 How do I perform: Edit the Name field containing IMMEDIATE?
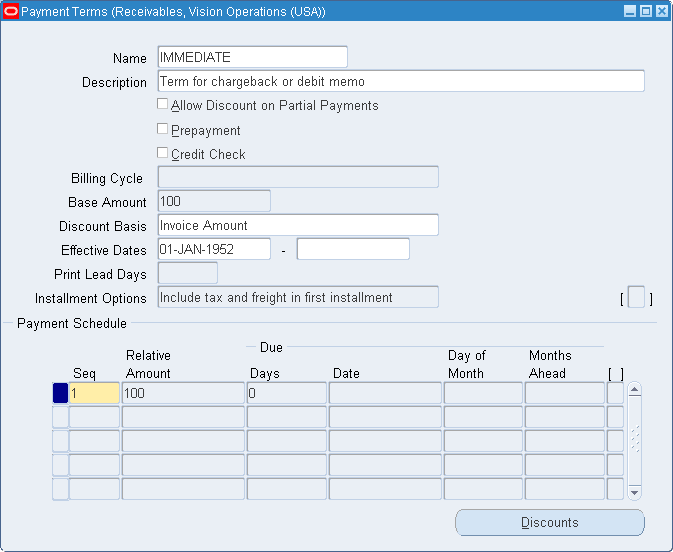252,57
